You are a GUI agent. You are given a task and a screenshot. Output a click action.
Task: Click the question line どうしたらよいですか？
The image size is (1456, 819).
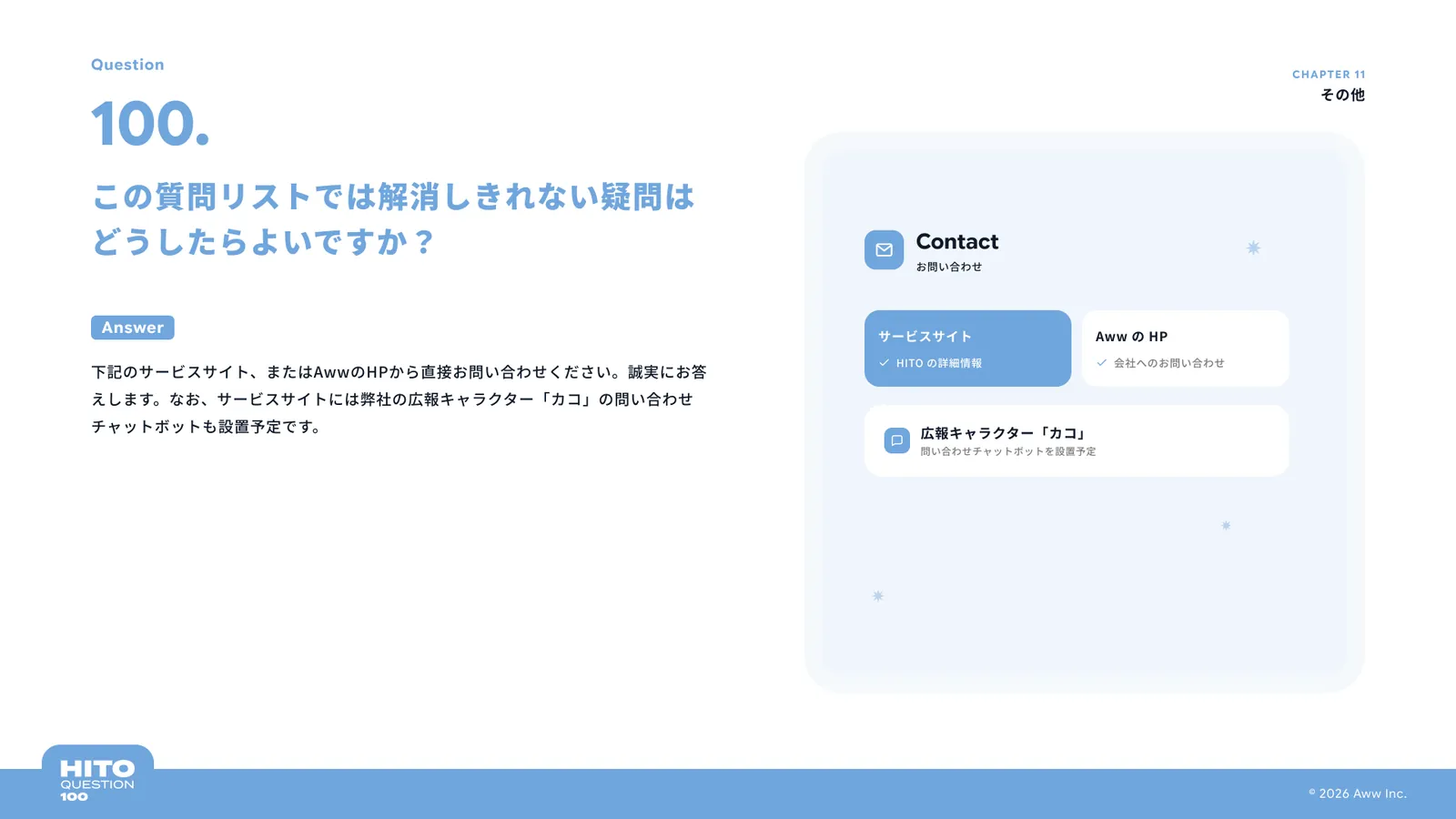[x=264, y=242]
